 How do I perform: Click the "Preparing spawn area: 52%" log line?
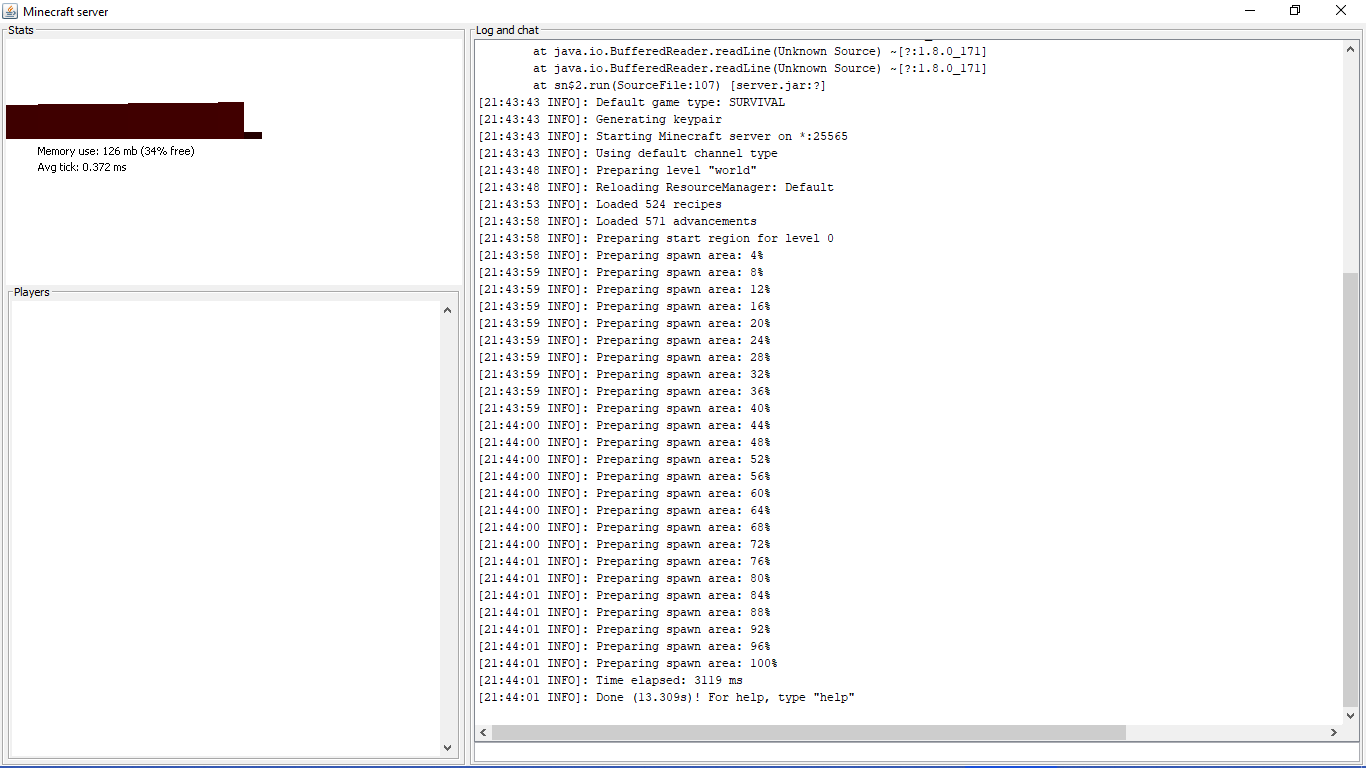(x=624, y=459)
